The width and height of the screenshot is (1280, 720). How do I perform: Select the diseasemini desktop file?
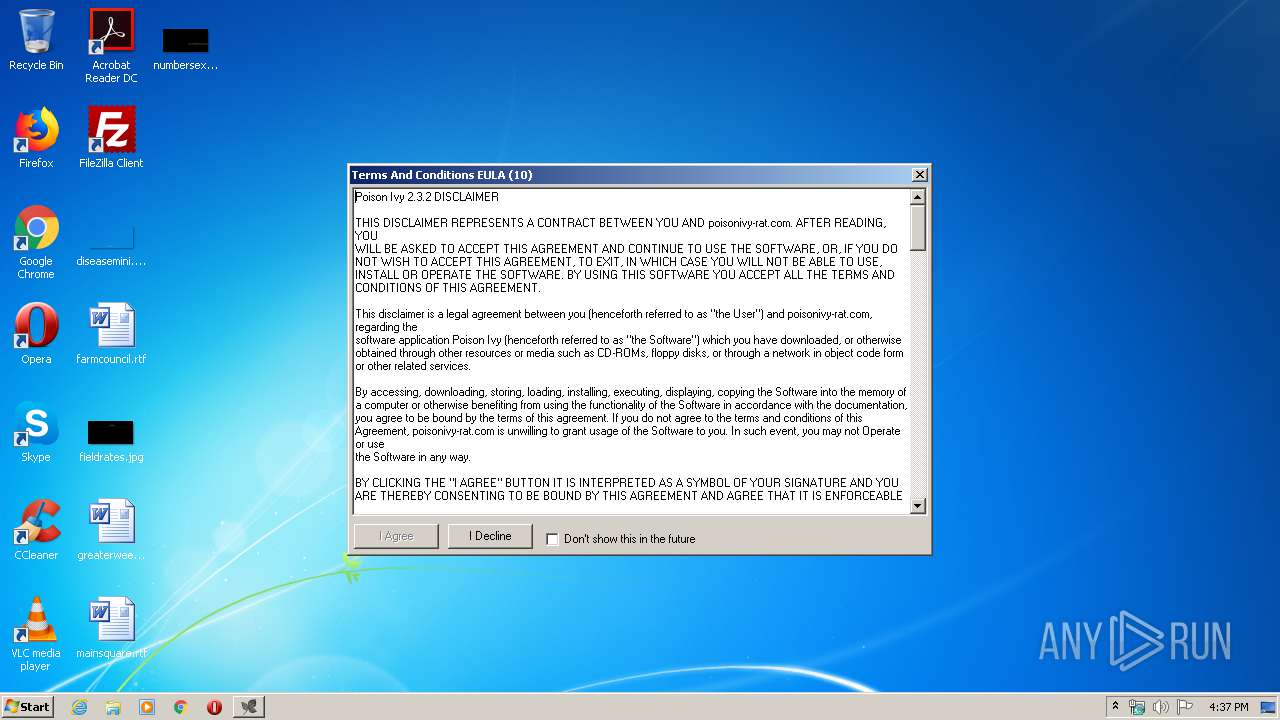pyautogui.click(x=111, y=246)
